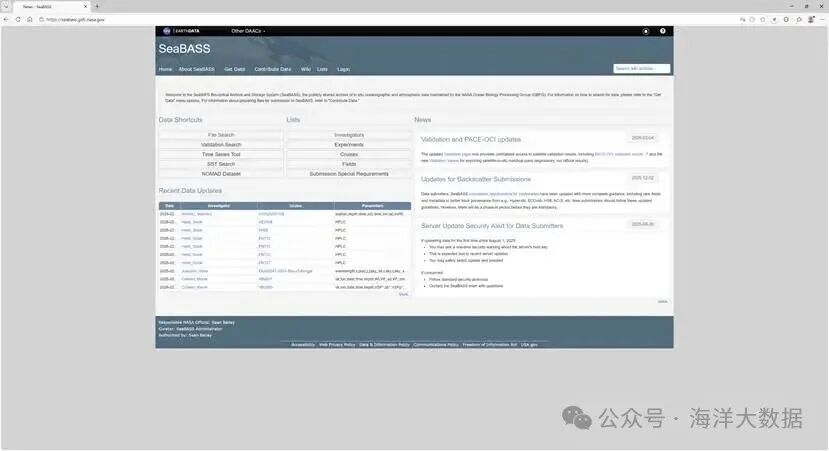The width and height of the screenshot is (829, 451).
Task: Open a new browser tab with plus icon
Action: [97, 6]
